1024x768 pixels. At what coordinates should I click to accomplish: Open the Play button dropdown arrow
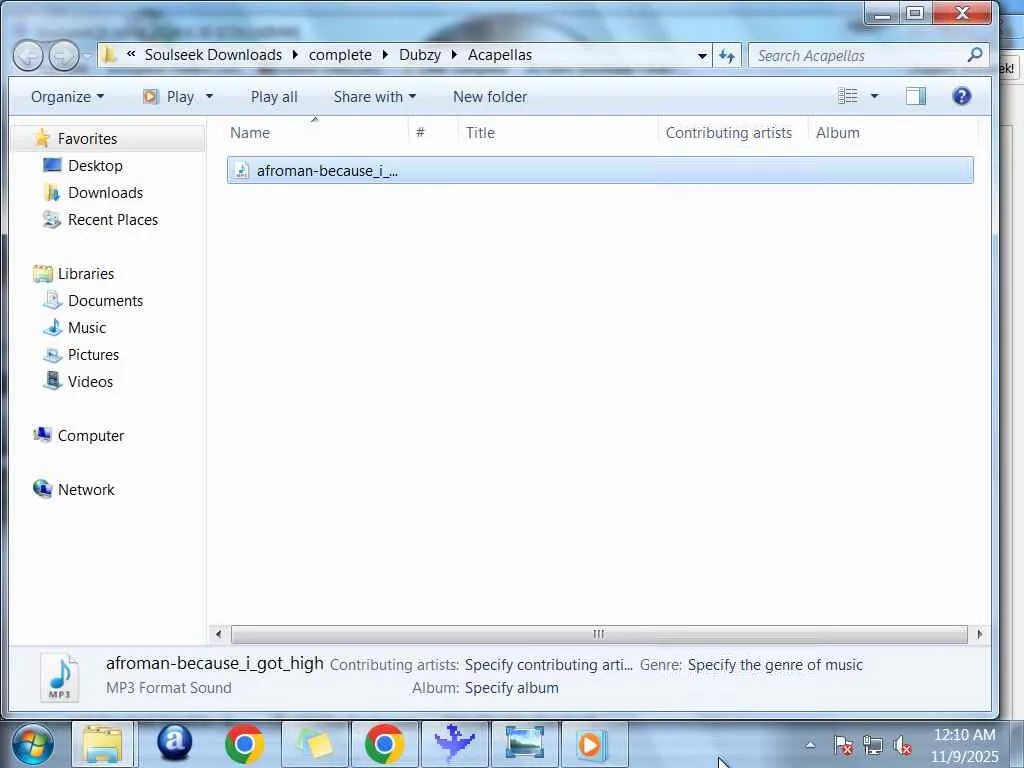[x=209, y=97]
